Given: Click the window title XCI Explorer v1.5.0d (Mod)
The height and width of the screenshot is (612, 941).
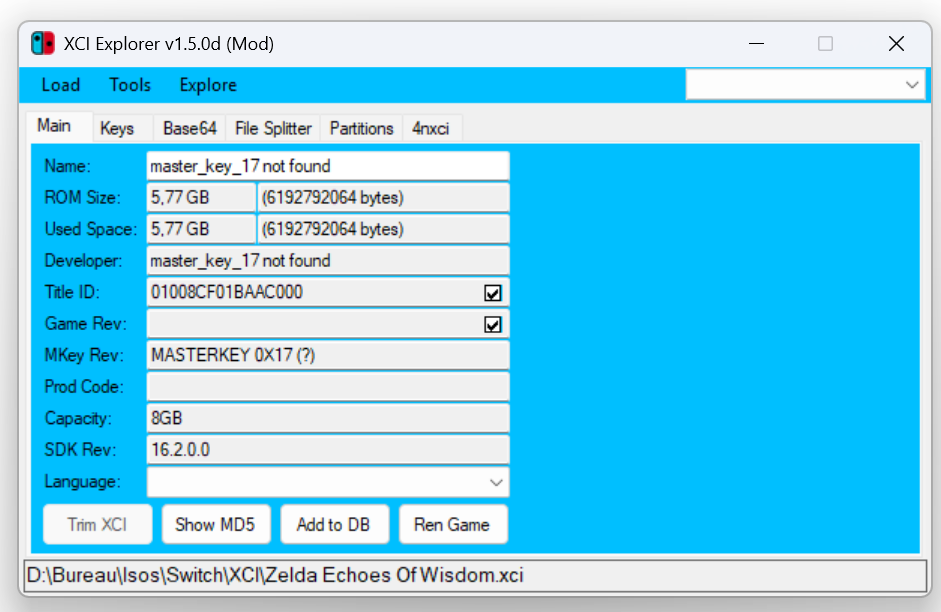Looking at the screenshot, I should click(169, 44).
